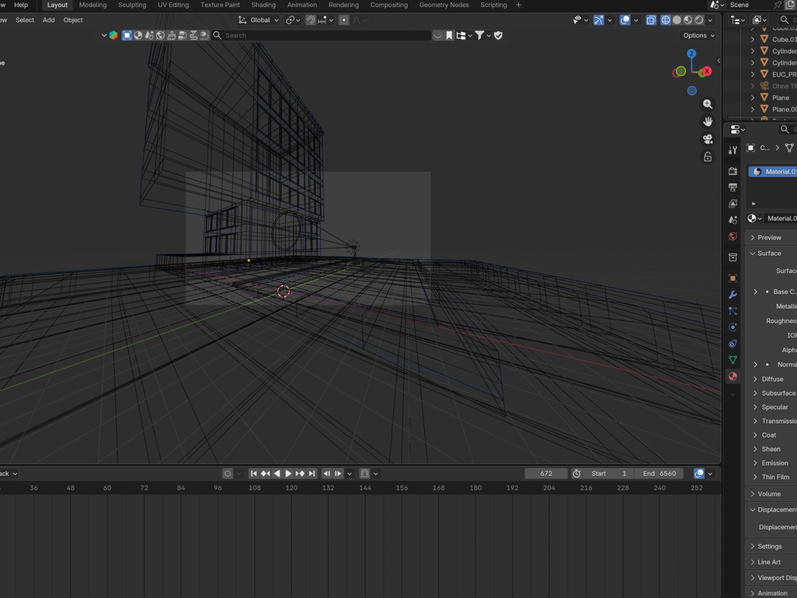This screenshot has width=797, height=598.
Task: Switch to the Sculpting workspace tab
Action: [x=132, y=5]
